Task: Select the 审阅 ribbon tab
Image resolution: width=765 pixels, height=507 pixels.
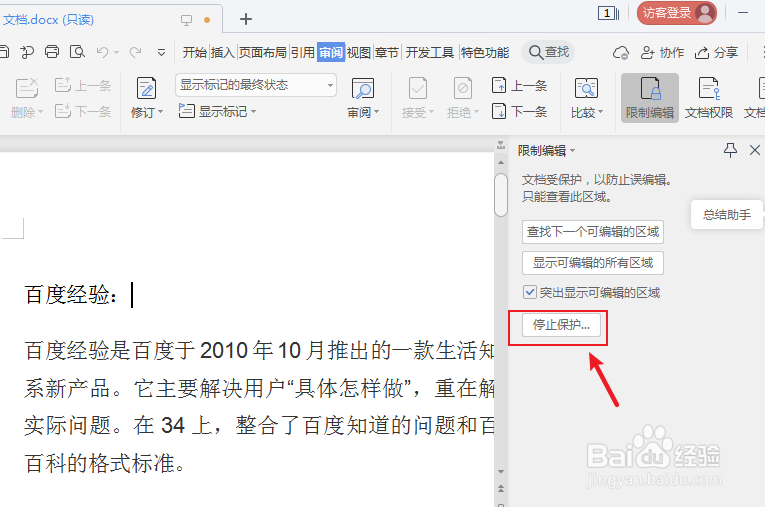Action: point(331,52)
